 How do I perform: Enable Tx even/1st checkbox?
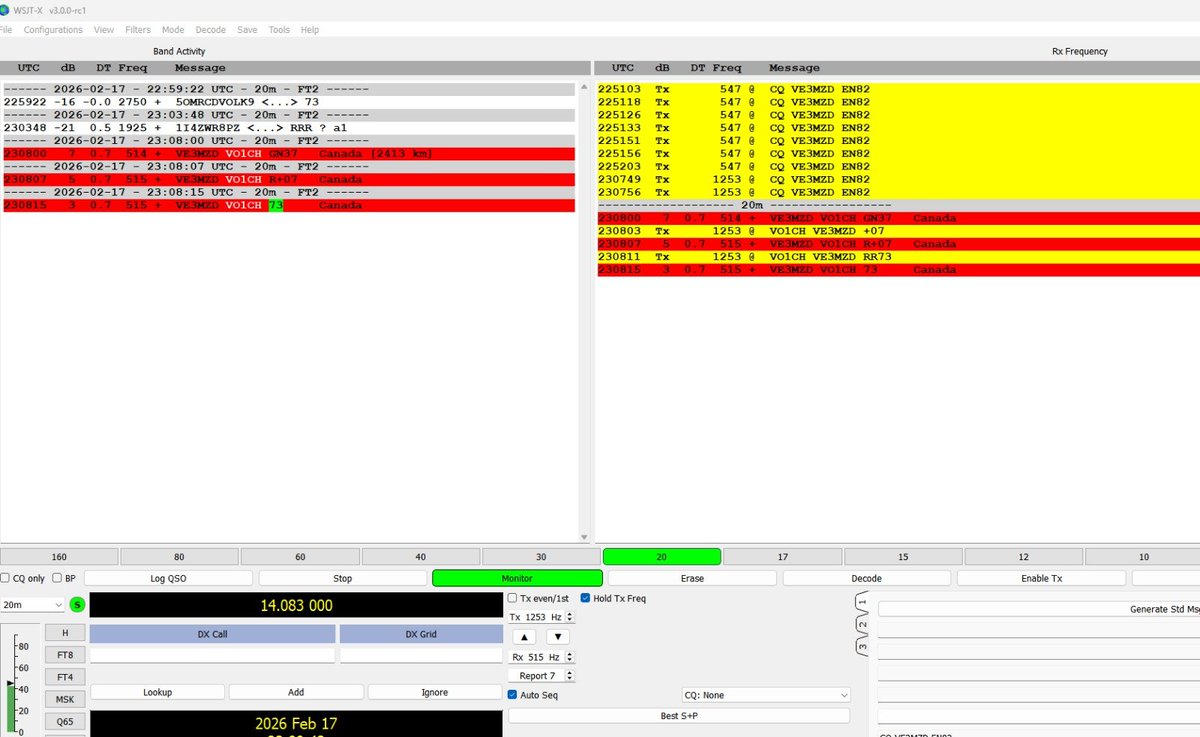[513, 598]
